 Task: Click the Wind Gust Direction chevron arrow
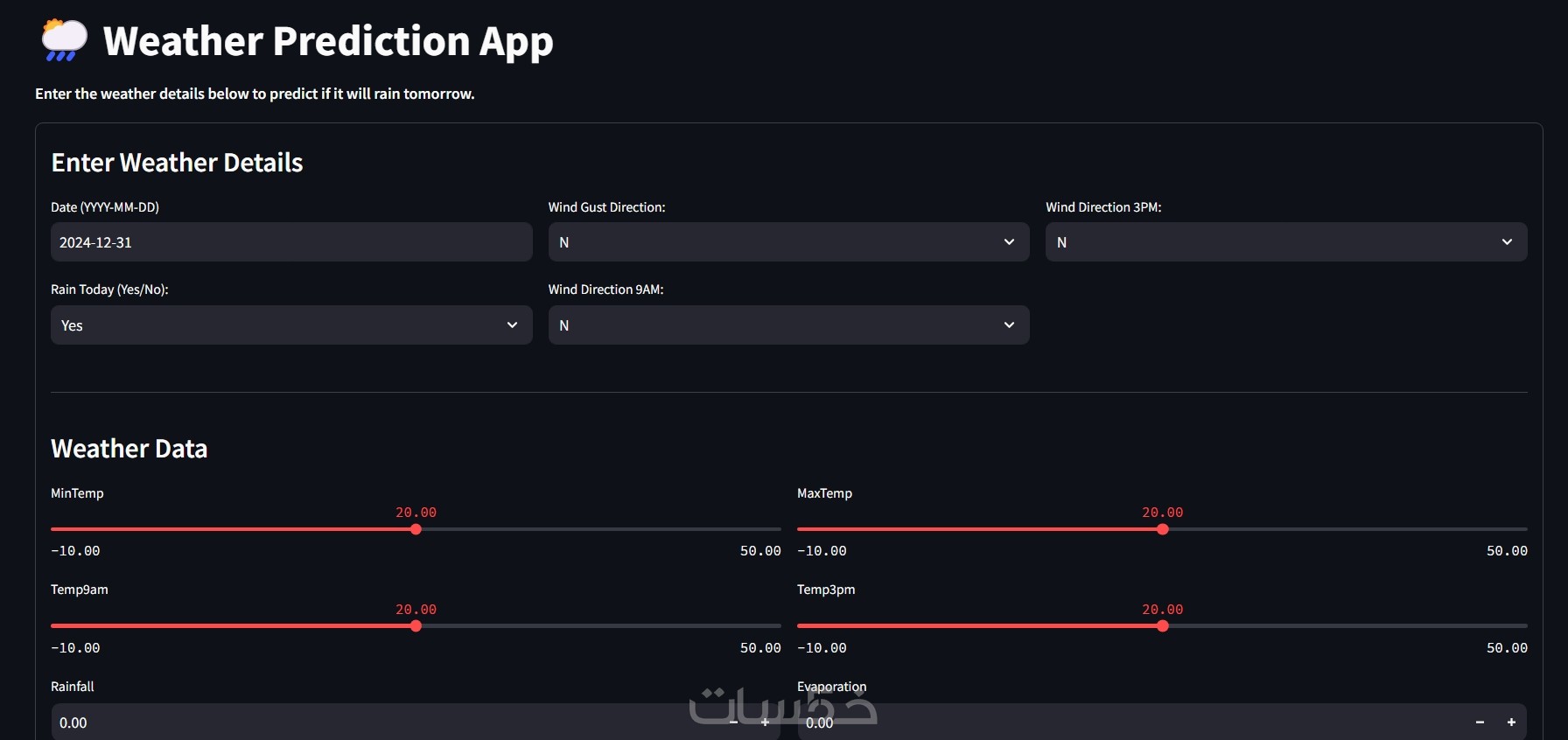(x=1009, y=242)
